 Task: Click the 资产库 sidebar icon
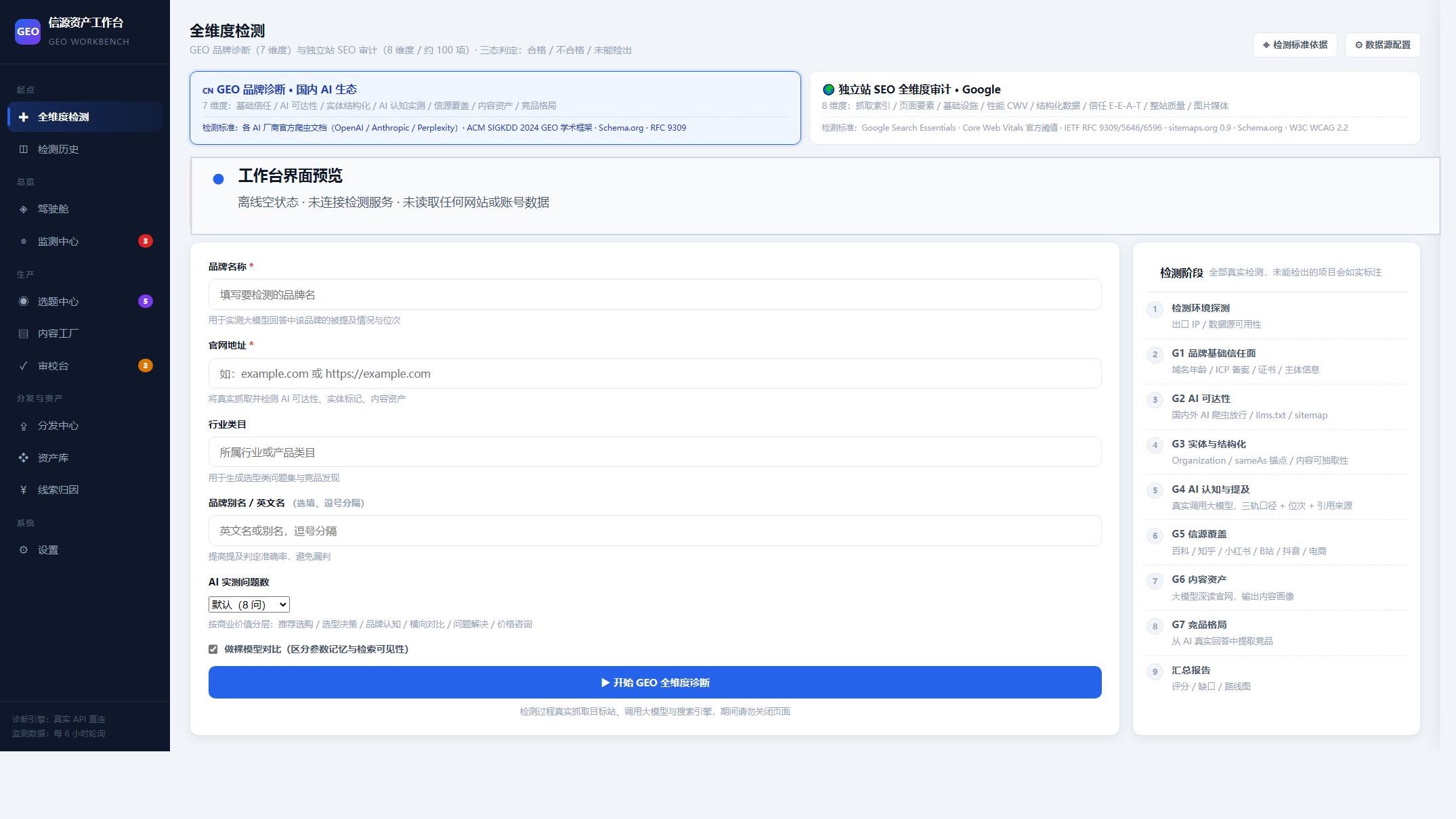pyautogui.click(x=24, y=458)
